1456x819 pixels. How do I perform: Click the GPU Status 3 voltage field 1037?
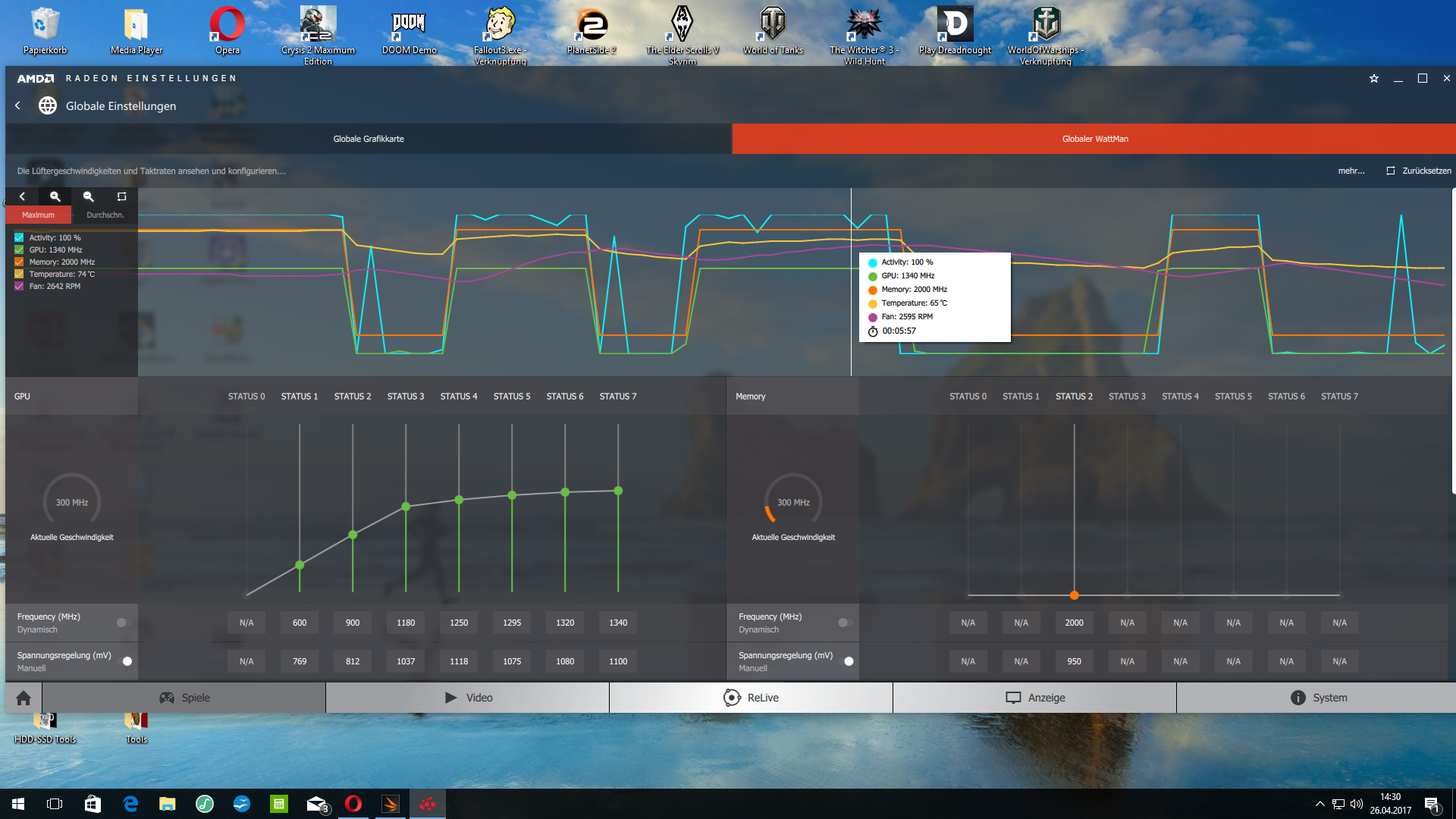pos(406,661)
